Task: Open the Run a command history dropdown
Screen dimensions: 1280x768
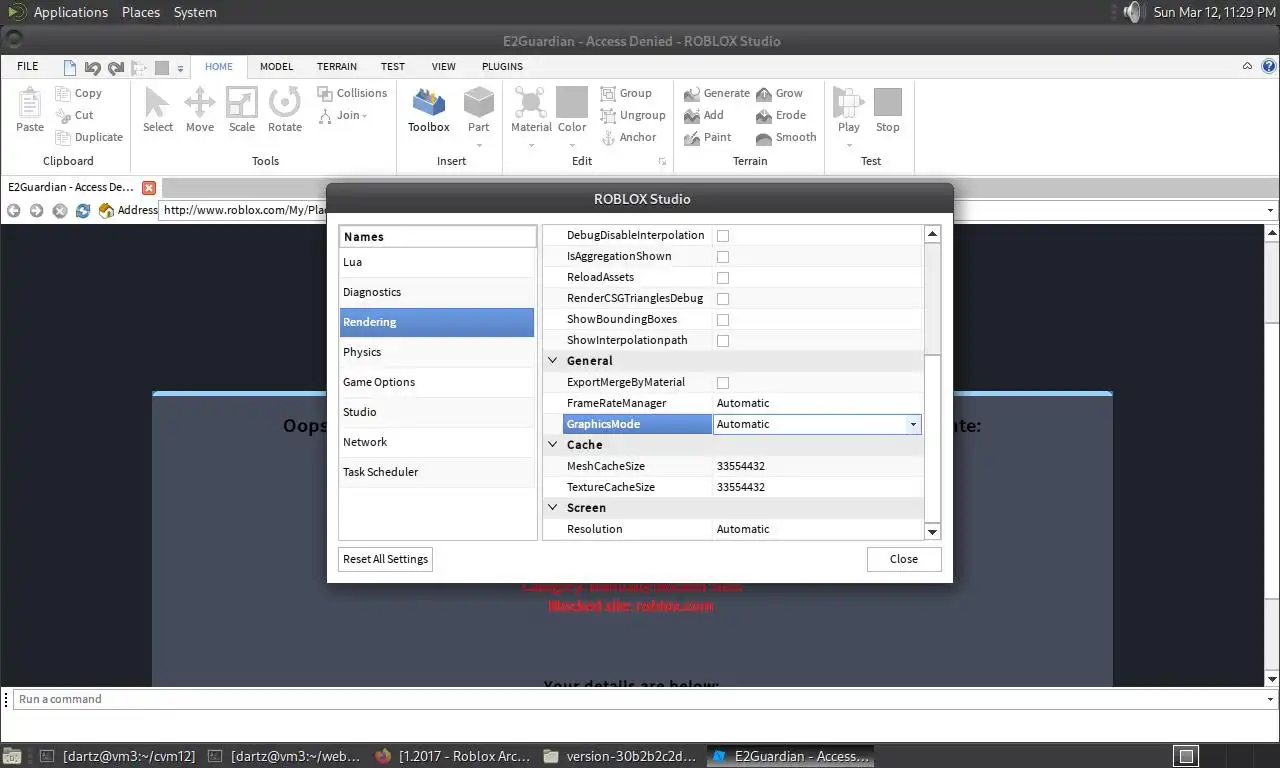Action: [x=1271, y=699]
